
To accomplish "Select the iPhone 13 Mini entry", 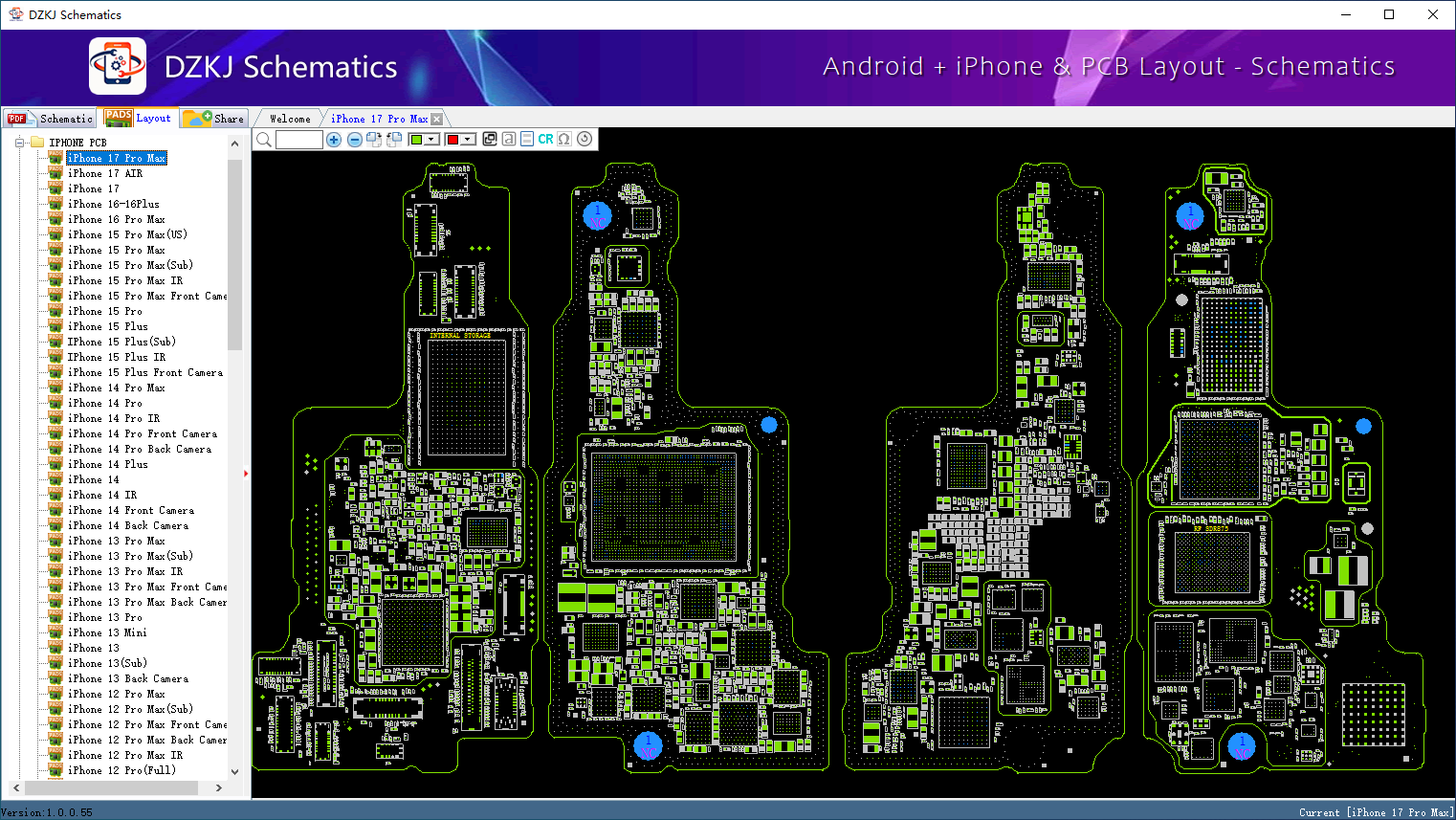I will click(x=107, y=632).
